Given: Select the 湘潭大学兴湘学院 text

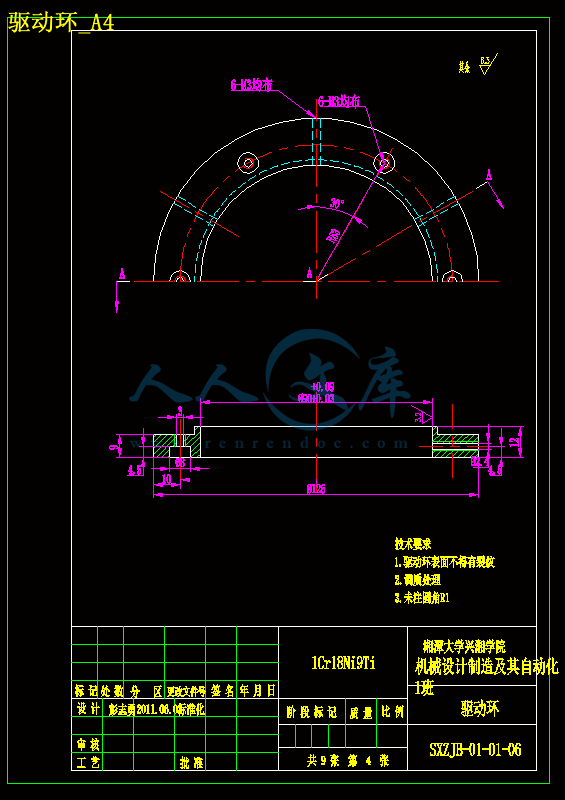Looking at the screenshot, I should (464, 646).
